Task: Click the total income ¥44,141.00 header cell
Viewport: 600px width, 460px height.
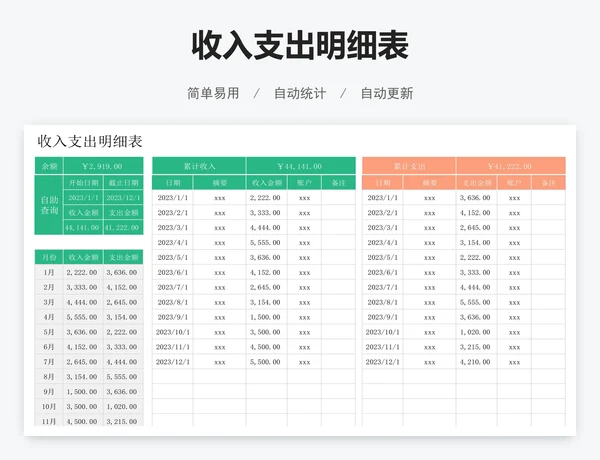Action: click(300, 166)
